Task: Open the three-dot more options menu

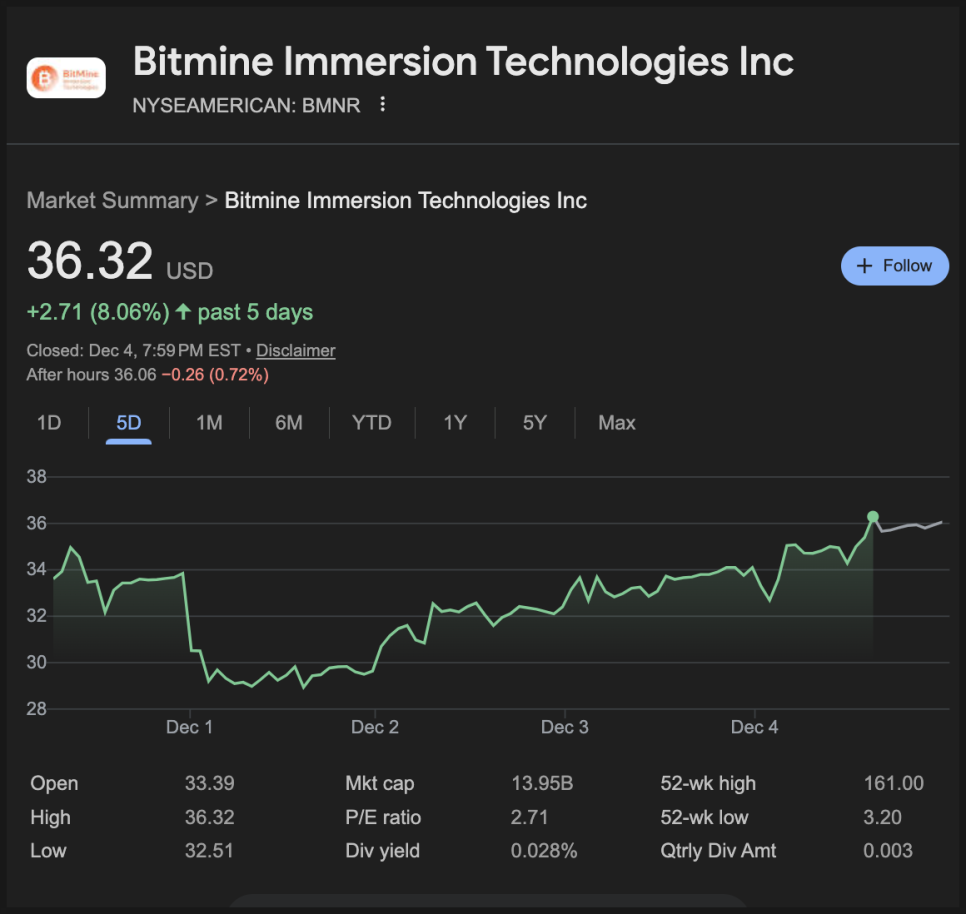Action: [382, 105]
